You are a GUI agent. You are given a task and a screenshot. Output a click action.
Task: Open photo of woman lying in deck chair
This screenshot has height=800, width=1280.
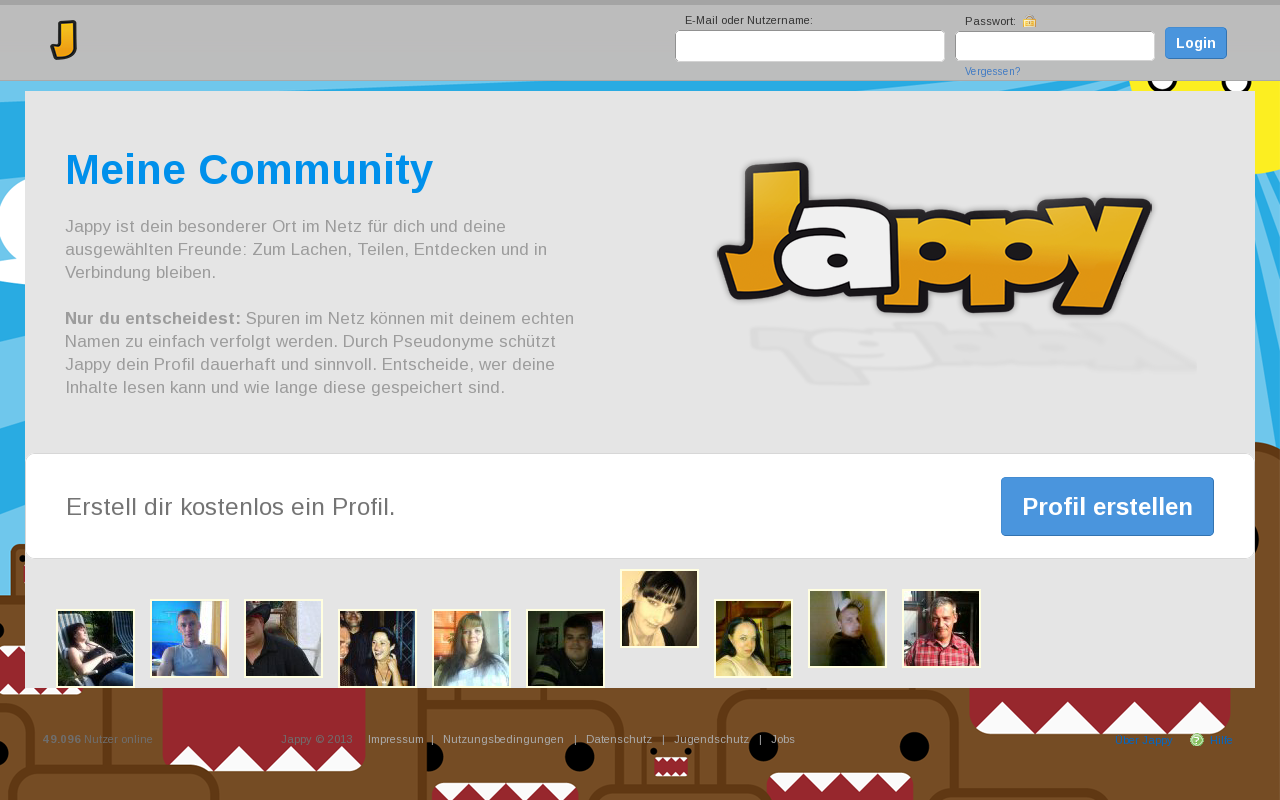click(x=95, y=648)
